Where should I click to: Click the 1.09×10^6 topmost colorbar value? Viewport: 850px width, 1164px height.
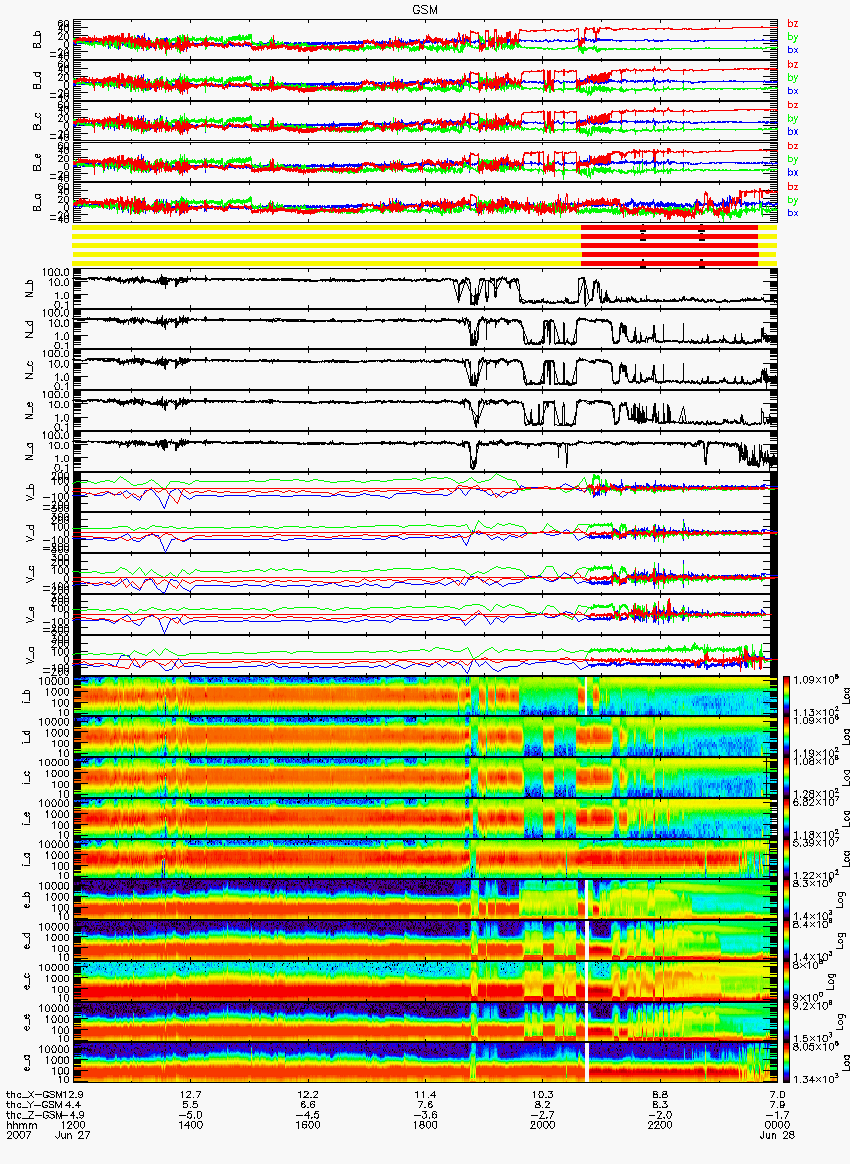(814, 680)
